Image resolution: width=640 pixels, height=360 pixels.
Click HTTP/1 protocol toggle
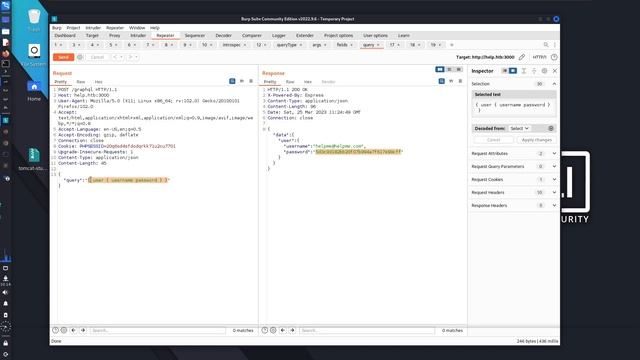click(x=539, y=57)
